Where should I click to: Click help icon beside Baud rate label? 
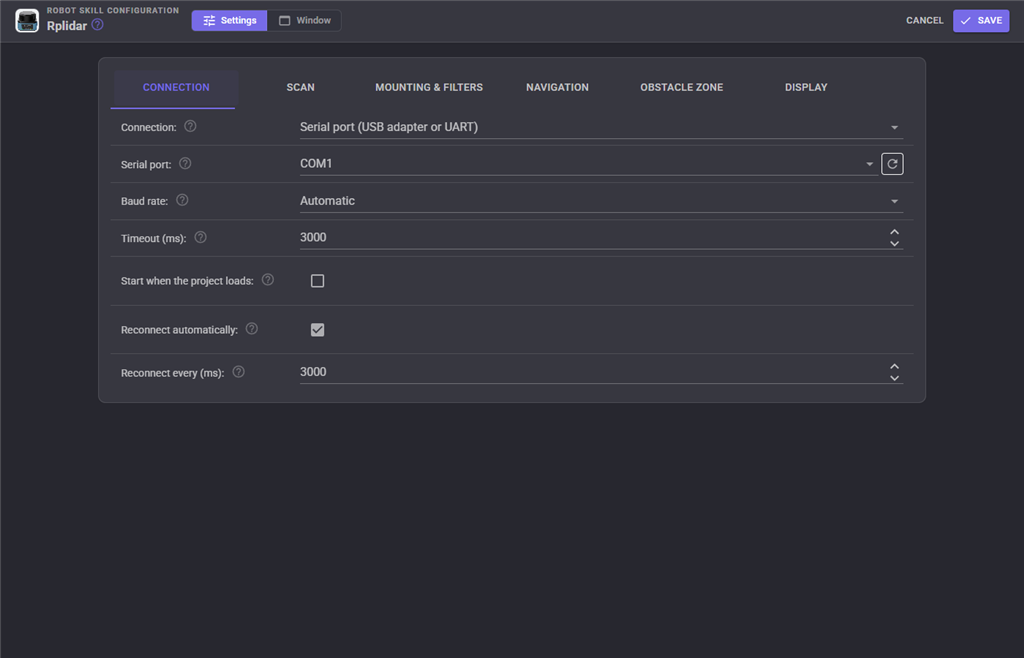182,200
